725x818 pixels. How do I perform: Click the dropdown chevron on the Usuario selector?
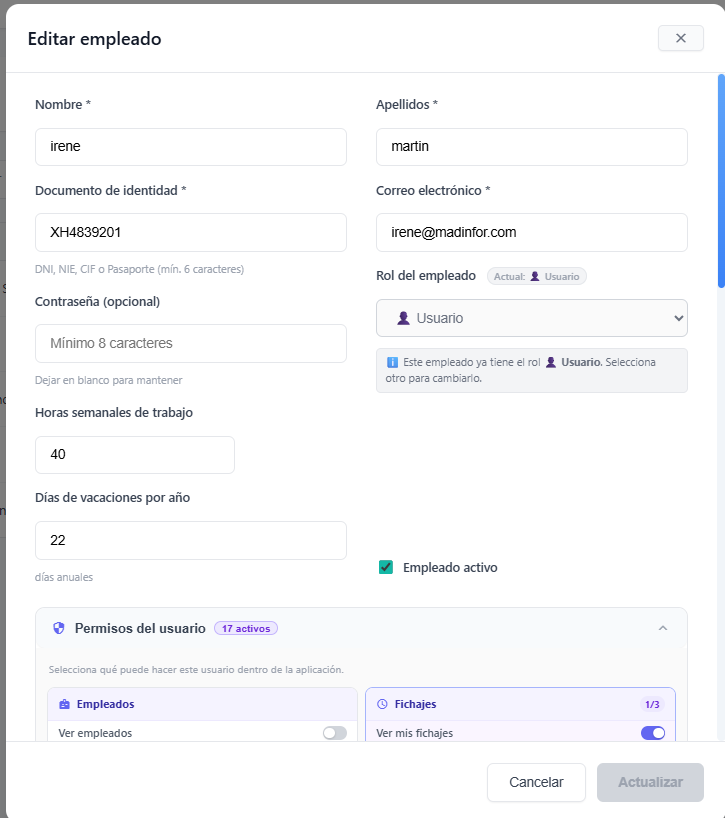coord(676,317)
